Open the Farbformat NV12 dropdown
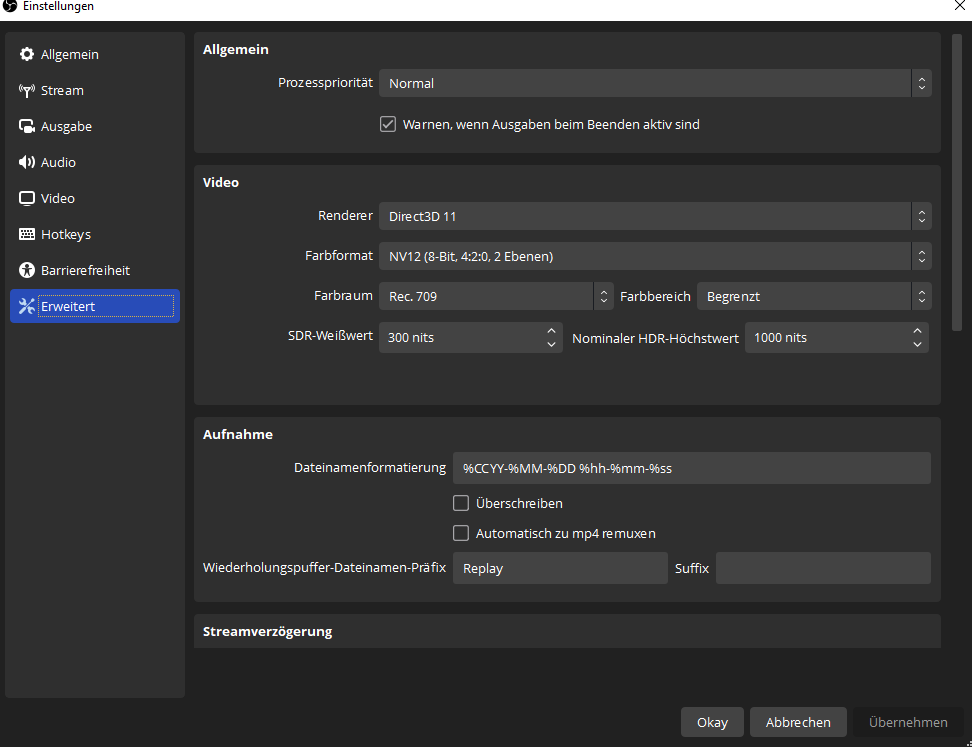 click(x=655, y=256)
